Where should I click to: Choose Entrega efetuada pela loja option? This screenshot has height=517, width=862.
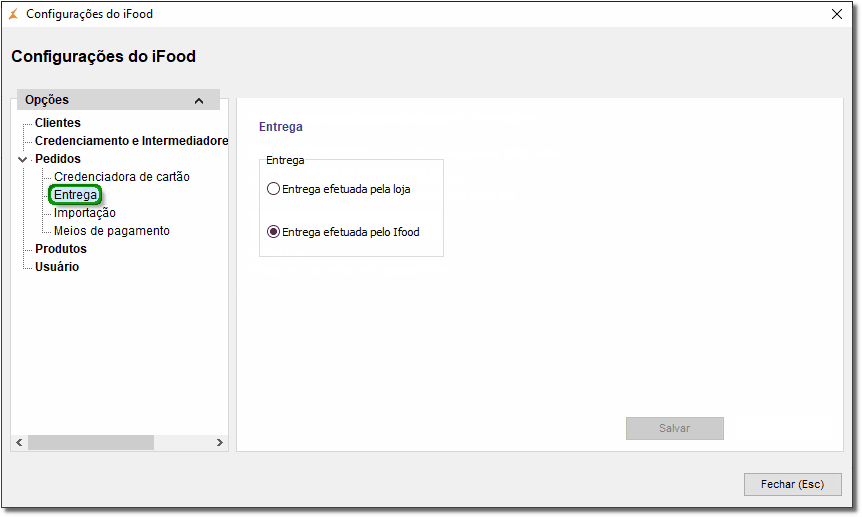(x=274, y=189)
